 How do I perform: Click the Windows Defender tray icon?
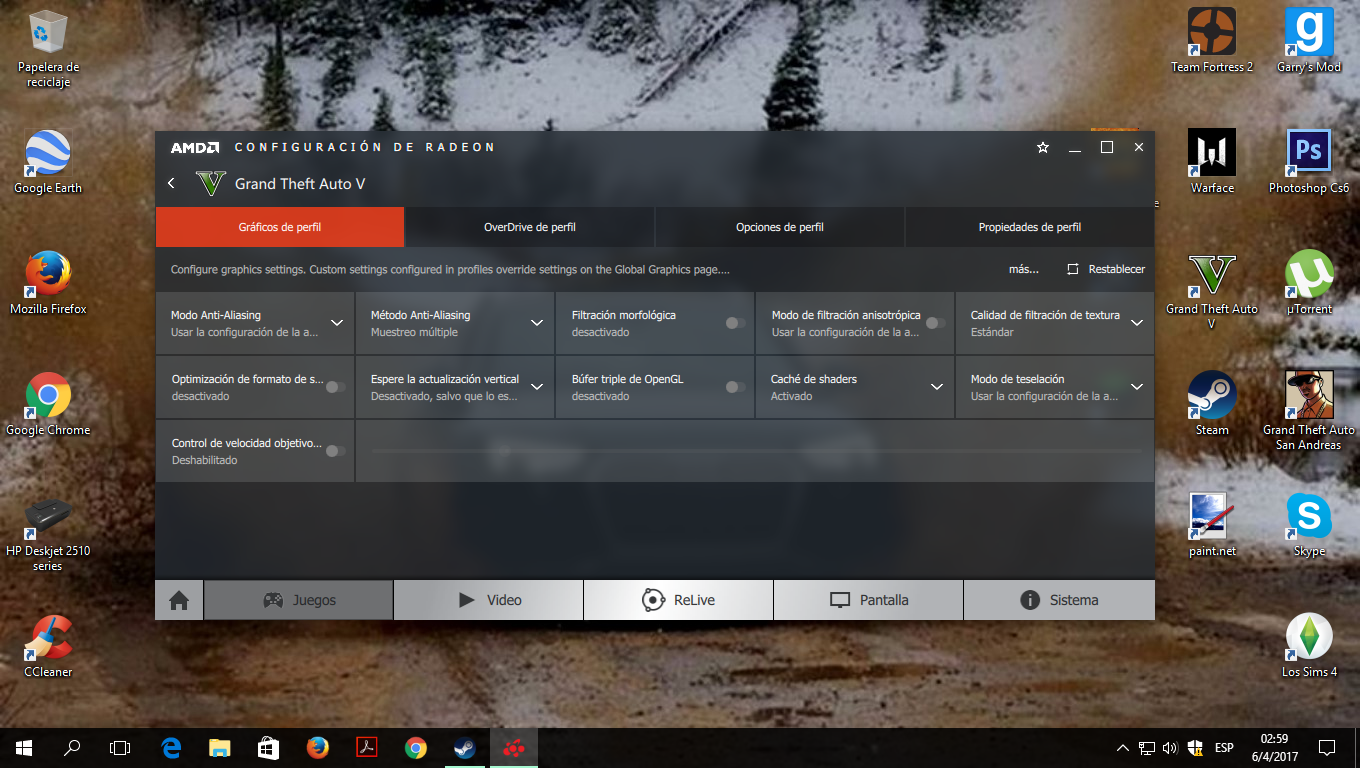point(1195,747)
